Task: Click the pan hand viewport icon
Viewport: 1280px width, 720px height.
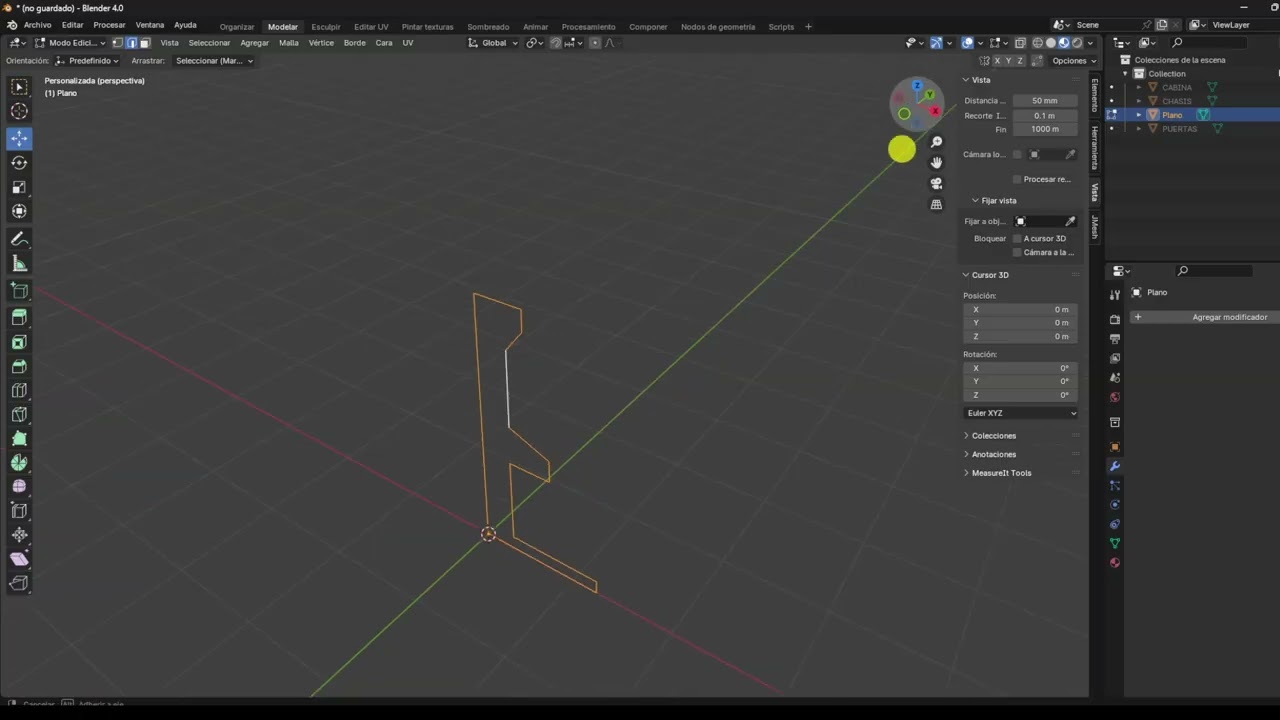Action: [x=936, y=163]
